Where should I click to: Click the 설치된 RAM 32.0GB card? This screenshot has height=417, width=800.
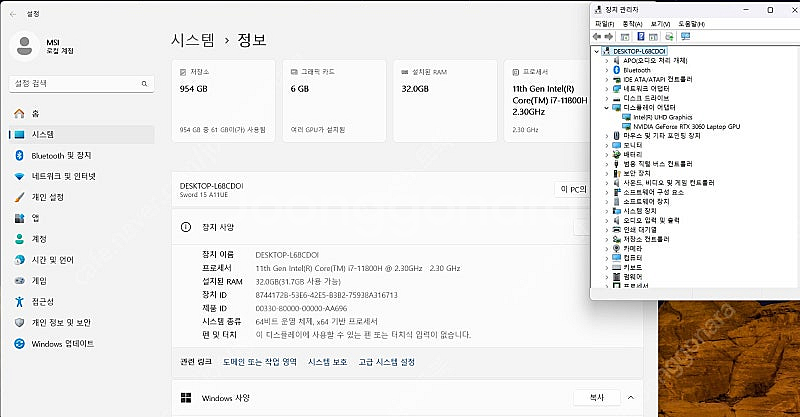(x=445, y=101)
